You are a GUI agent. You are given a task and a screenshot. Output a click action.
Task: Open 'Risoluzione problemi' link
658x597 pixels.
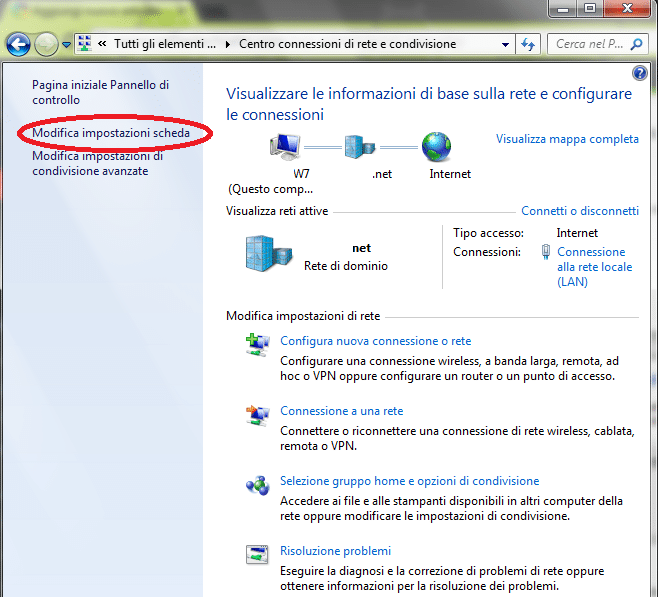(x=335, y=551)
